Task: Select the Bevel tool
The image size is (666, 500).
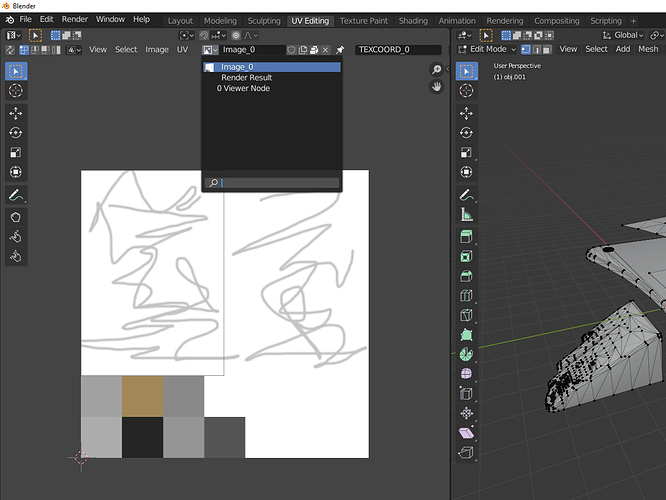Action: point(466,276)
